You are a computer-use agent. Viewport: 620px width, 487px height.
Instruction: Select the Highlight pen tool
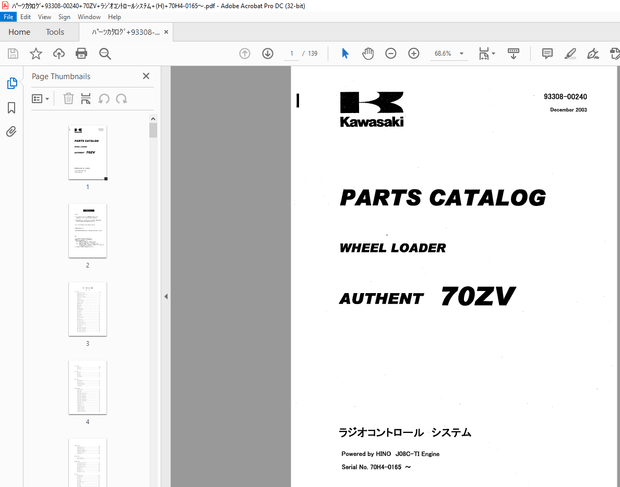[570, 53]
